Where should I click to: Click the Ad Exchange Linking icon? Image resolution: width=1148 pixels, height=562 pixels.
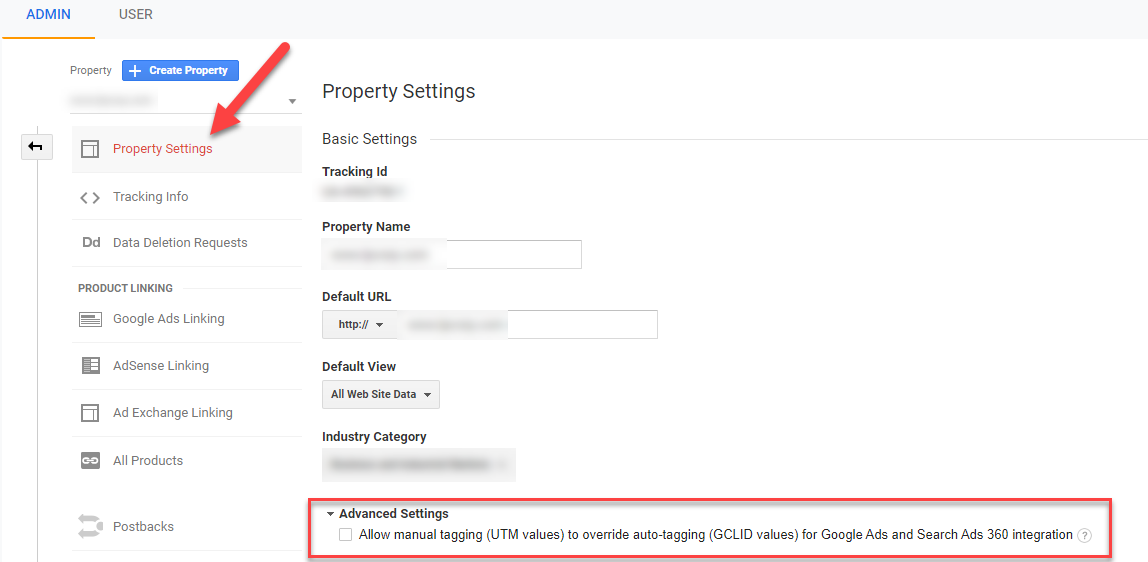(x=90, y=413)
